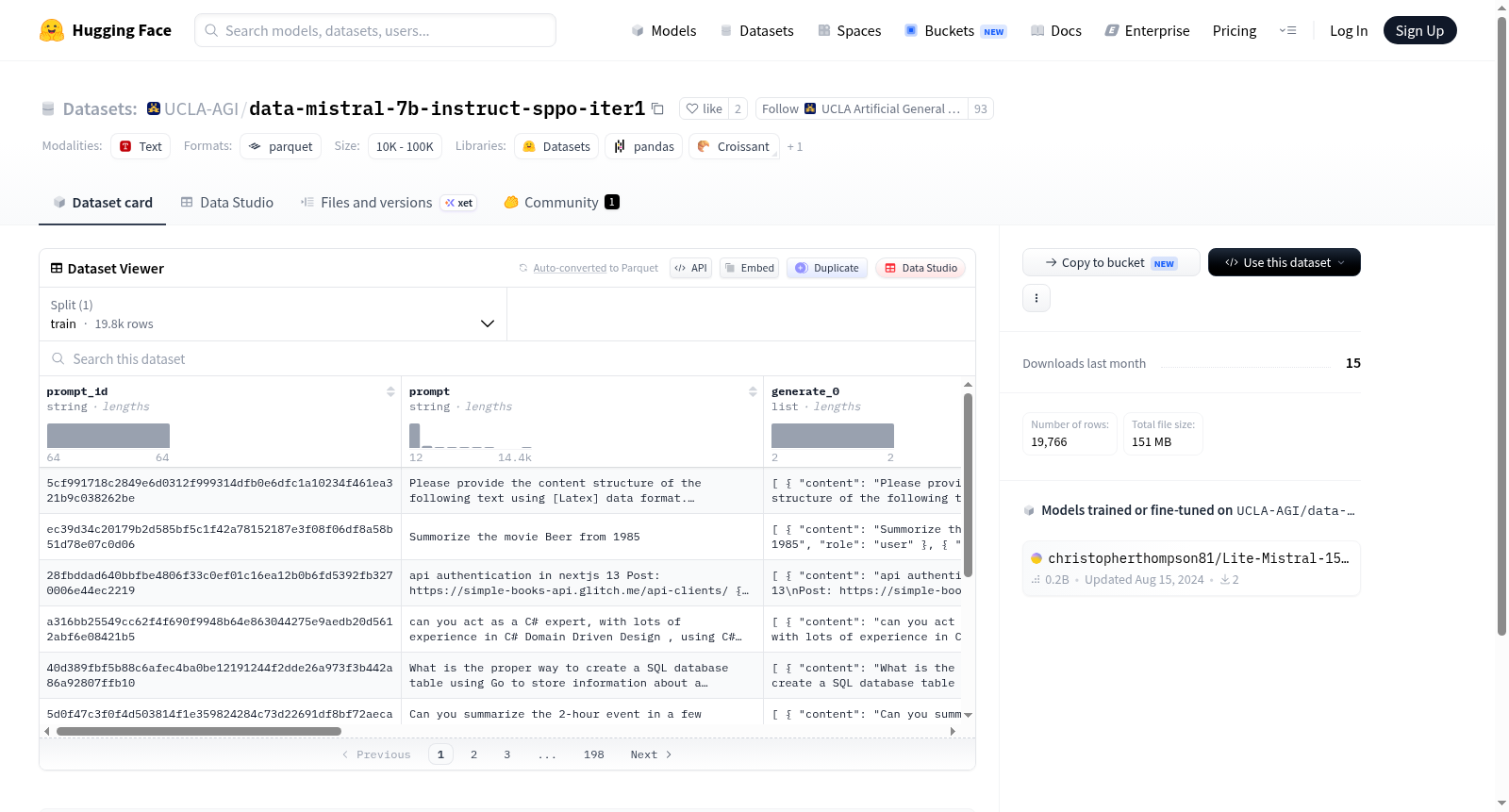The image size is (1509, 812).
Task: Switch to the Dataset card tab
Action: pos(102,203)
